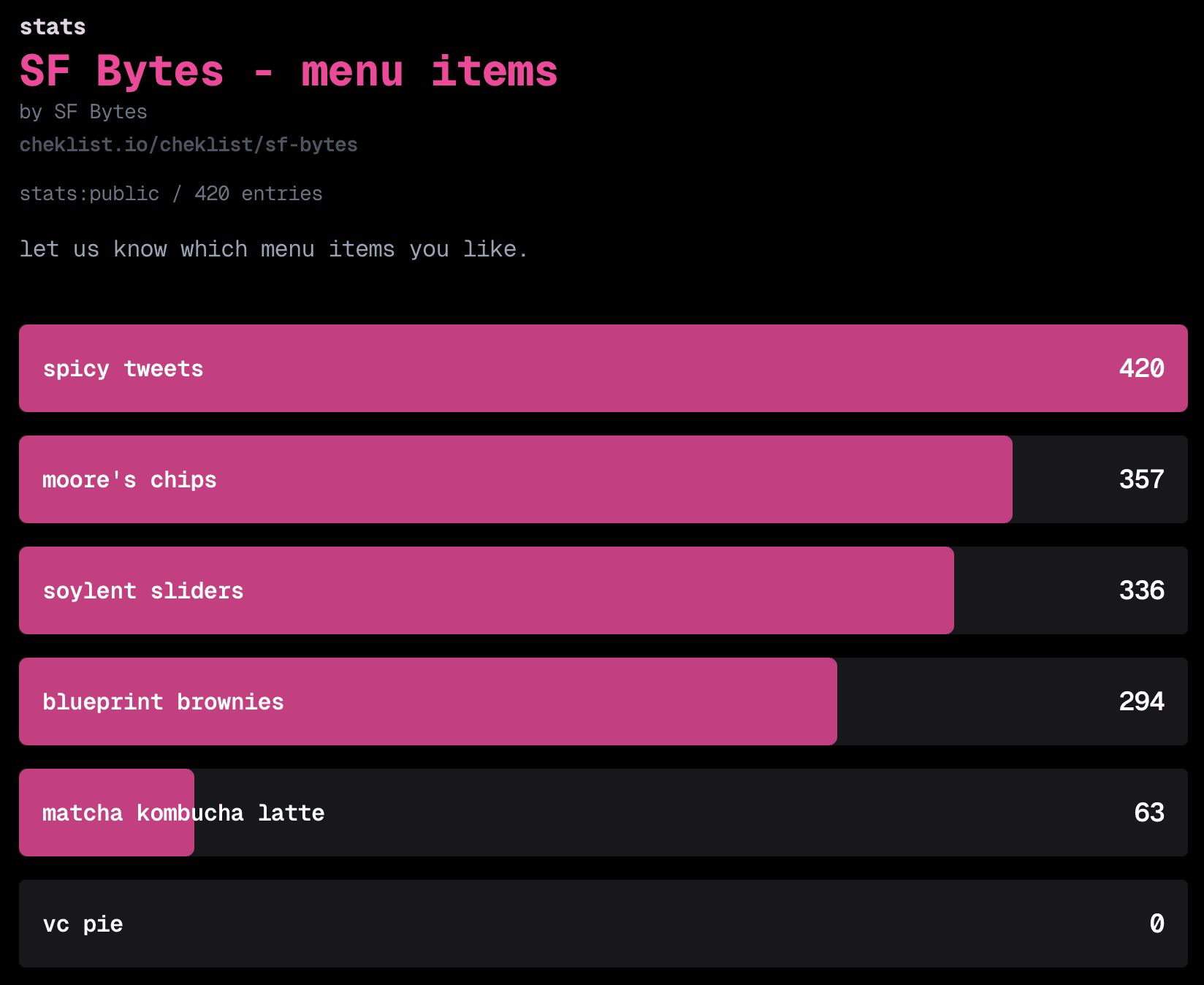Image resolution: width=1204 pixels, height=985 pixels.
Task: Click the "stats" header label
Action: click(x=53, y=27)
